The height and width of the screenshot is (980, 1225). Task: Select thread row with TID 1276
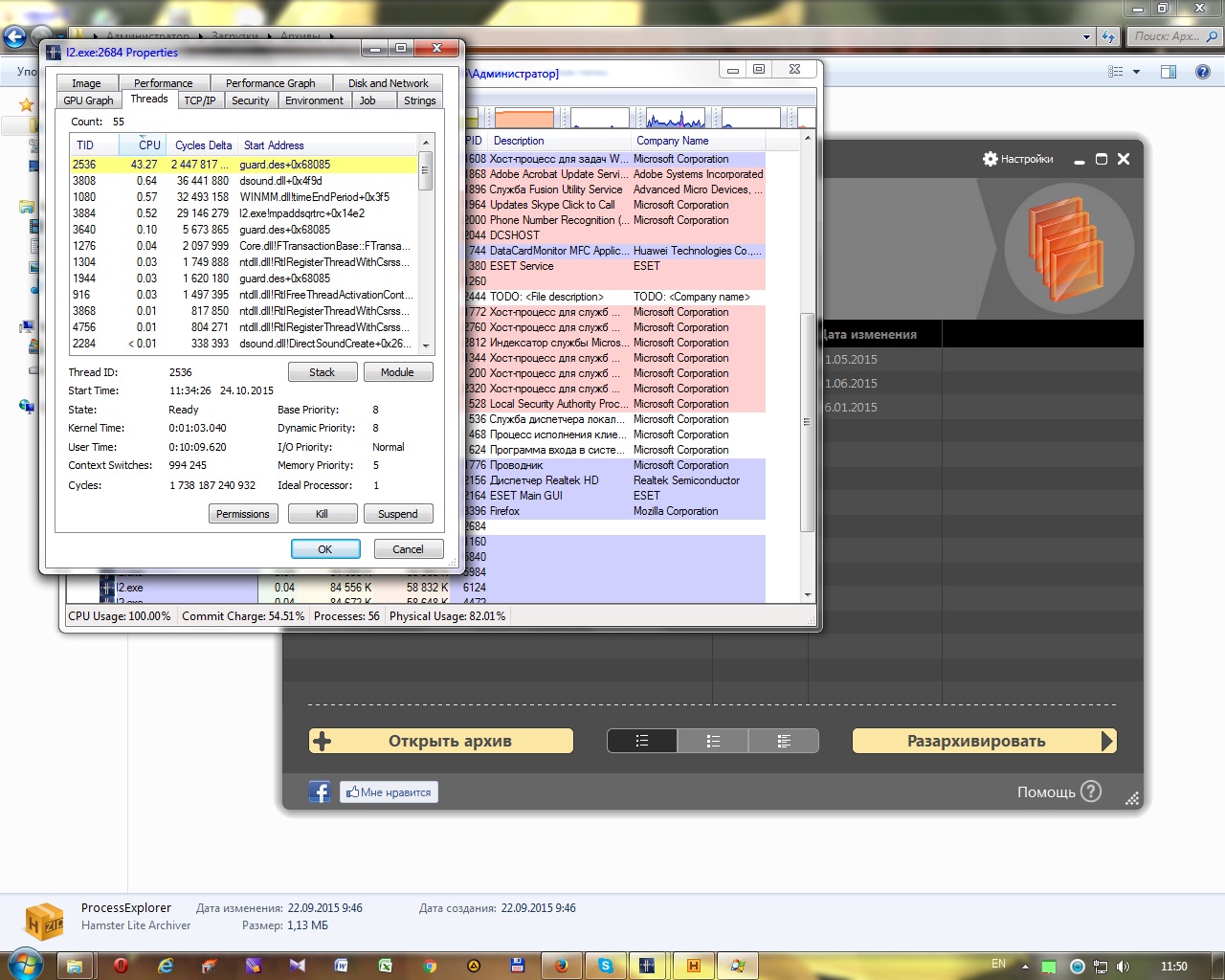[x=244, y=246]
